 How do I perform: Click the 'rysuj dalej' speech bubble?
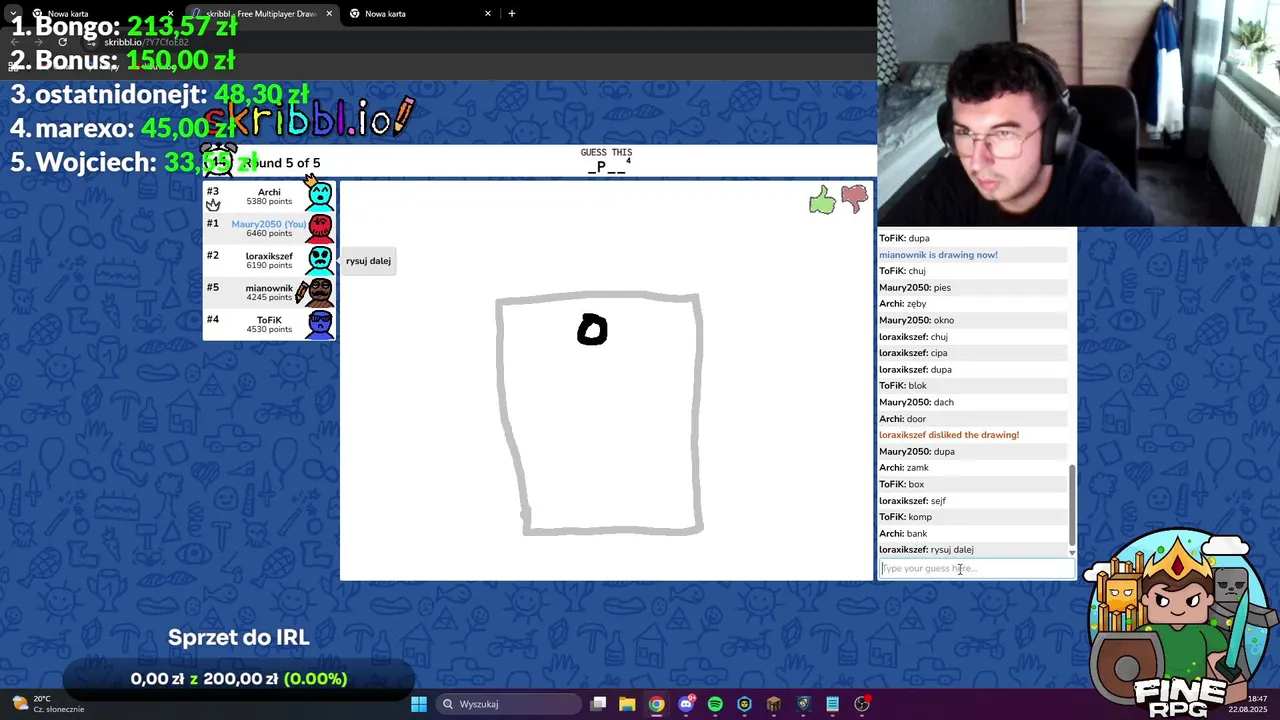coord(368,261)
